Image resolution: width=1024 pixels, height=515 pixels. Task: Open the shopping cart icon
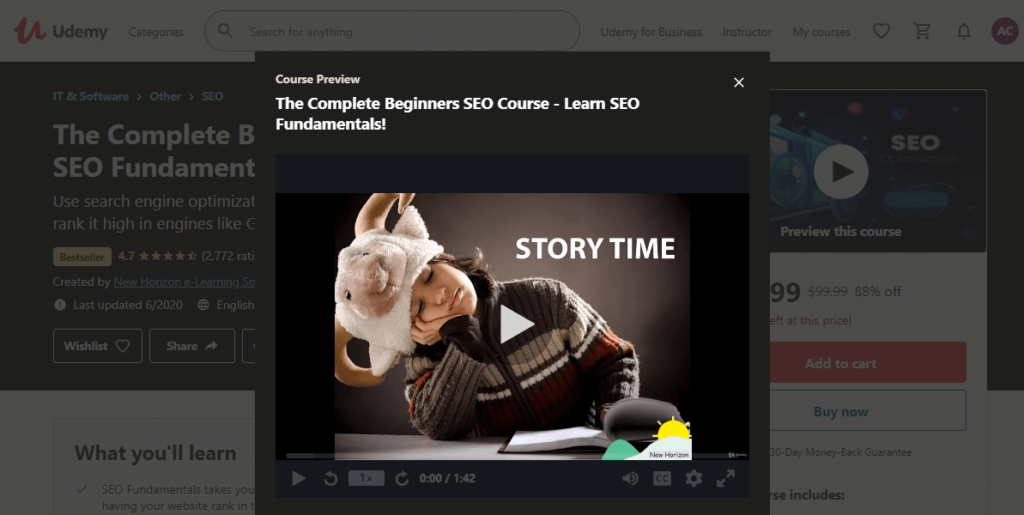tap(922, 31)
